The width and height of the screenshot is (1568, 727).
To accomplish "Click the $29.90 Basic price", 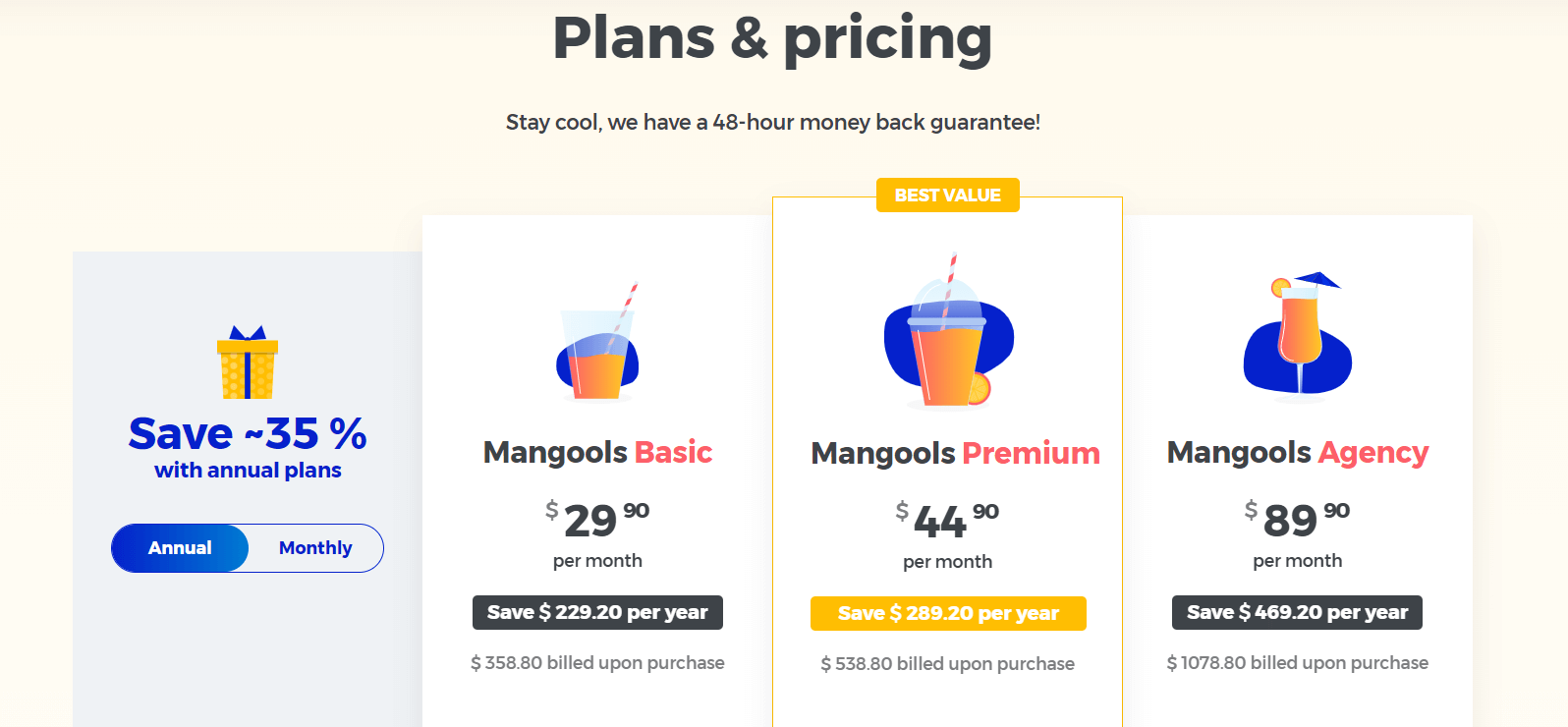I will click(597, 519).
